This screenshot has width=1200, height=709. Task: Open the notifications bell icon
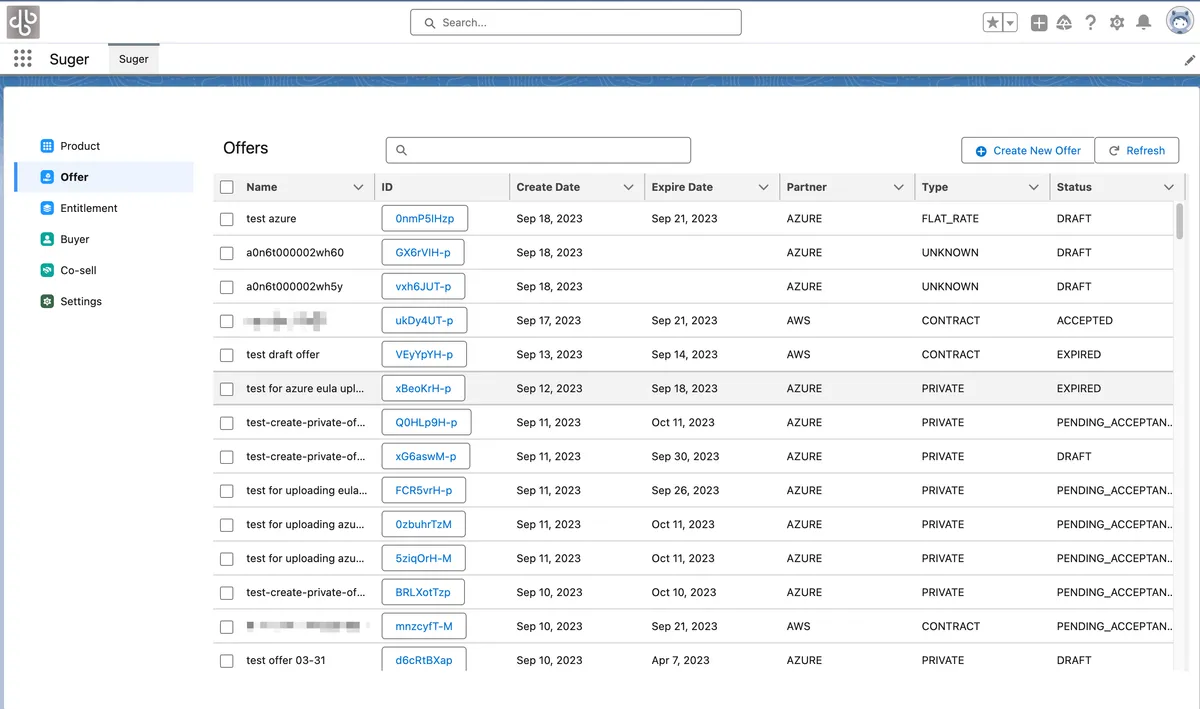pyautogui.click(x=1144, y=23)
